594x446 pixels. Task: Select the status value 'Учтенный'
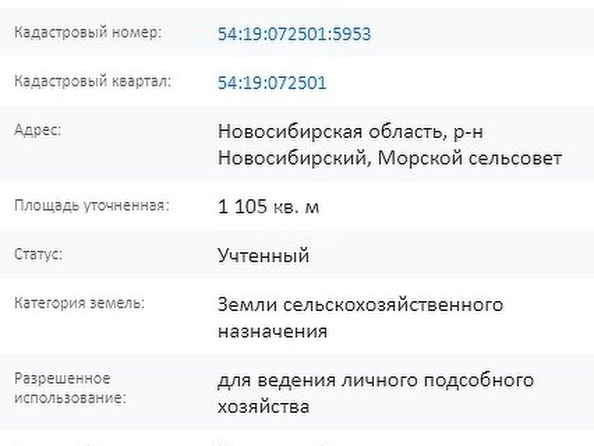pyautogui.click(x=263, y=255)
